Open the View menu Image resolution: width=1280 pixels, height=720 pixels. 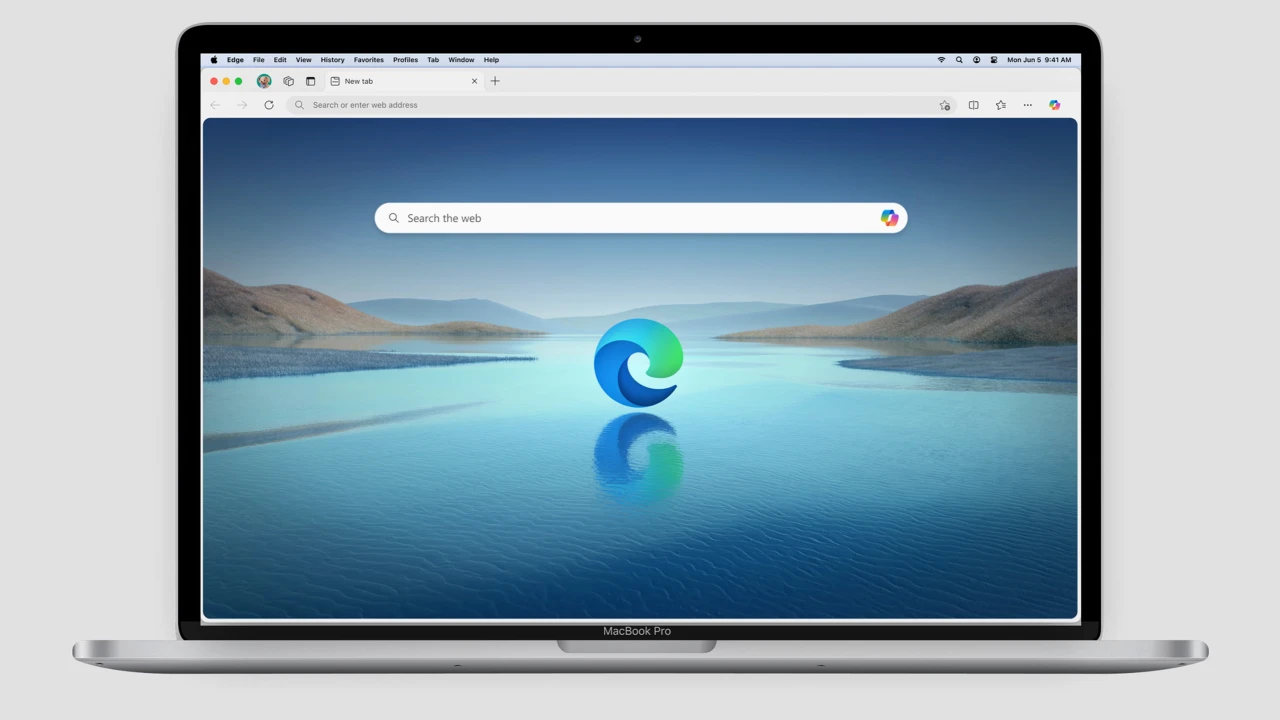click(x=303, y=60)
